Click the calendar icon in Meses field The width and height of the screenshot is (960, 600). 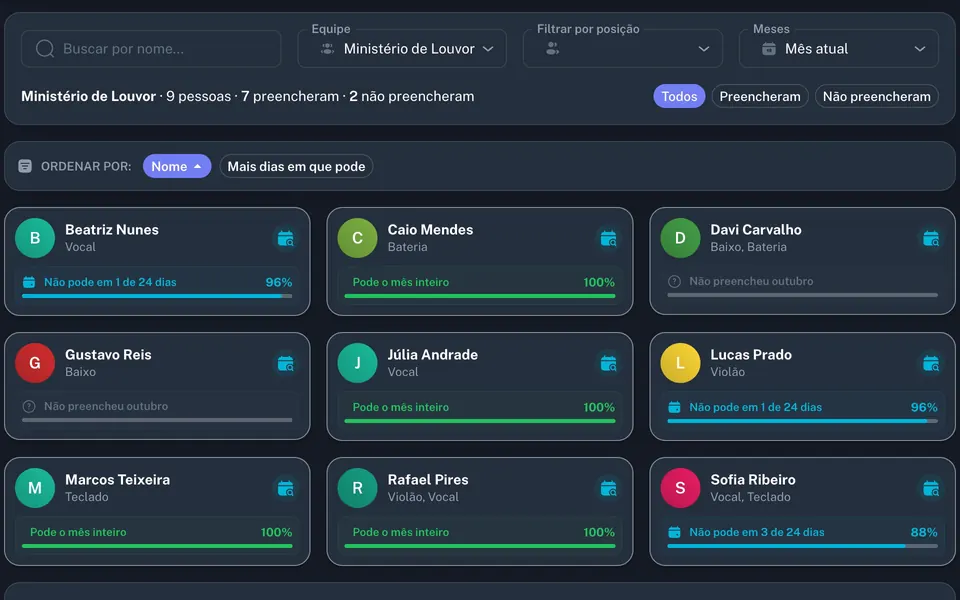[x=769, y=48]
